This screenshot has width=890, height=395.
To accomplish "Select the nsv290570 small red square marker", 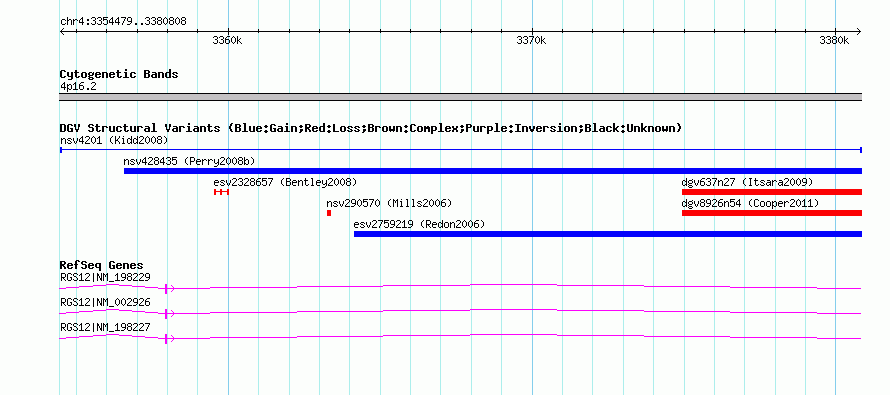I will [x=329, y=213].
